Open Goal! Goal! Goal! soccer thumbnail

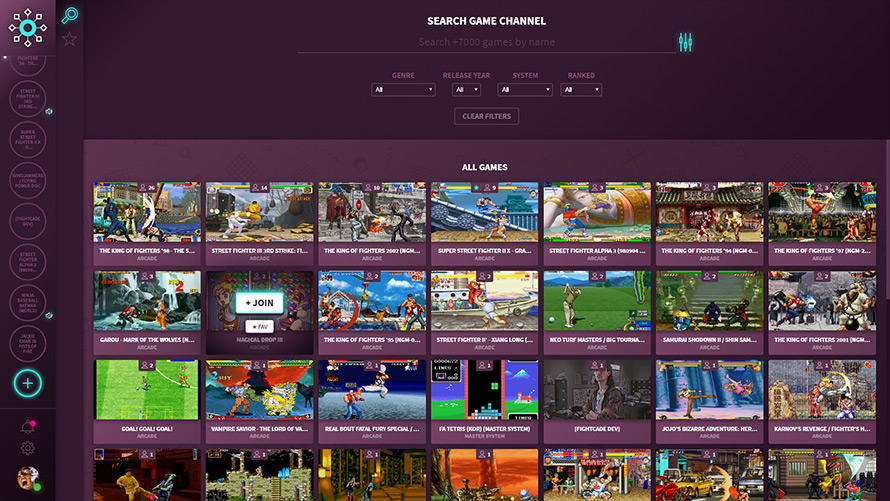coord(147,390)
